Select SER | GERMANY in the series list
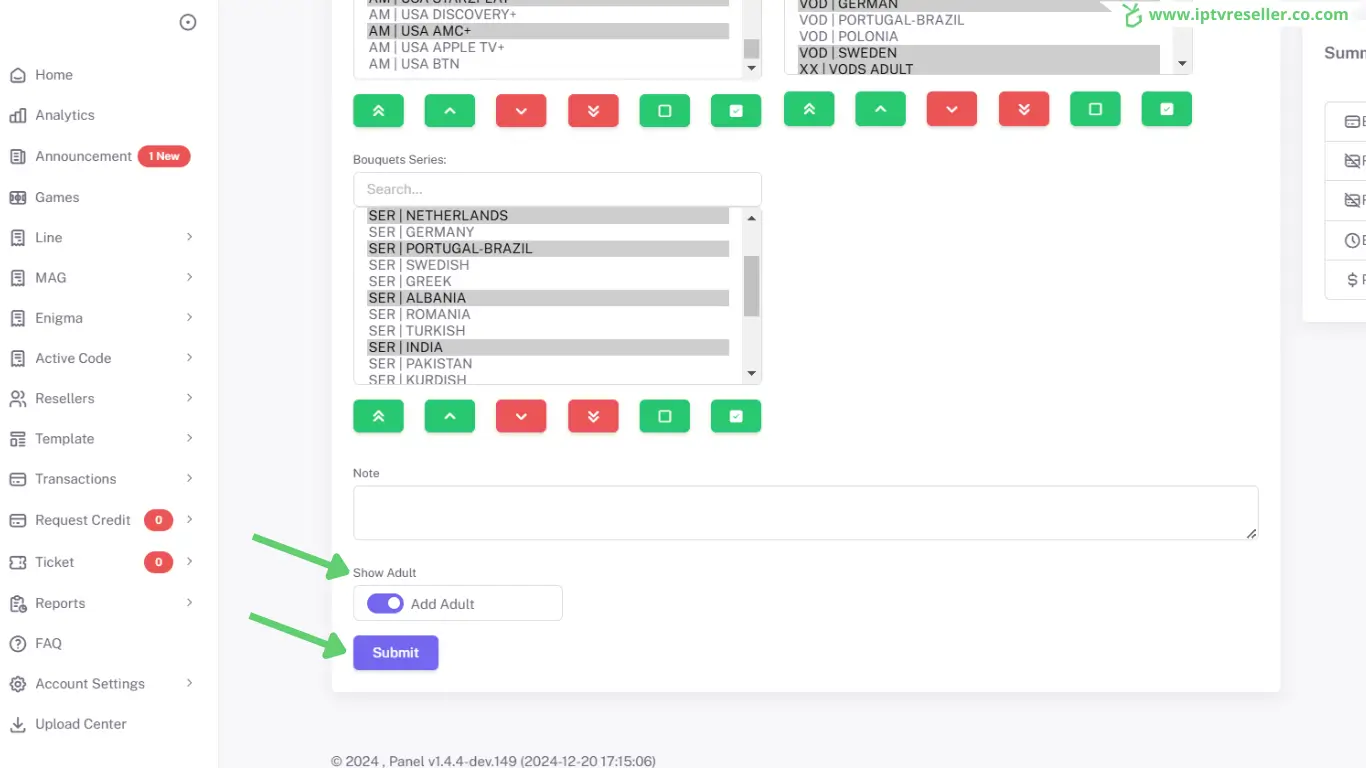Image resolution: width=1366 pixels, height=768 pixels. 421,232
